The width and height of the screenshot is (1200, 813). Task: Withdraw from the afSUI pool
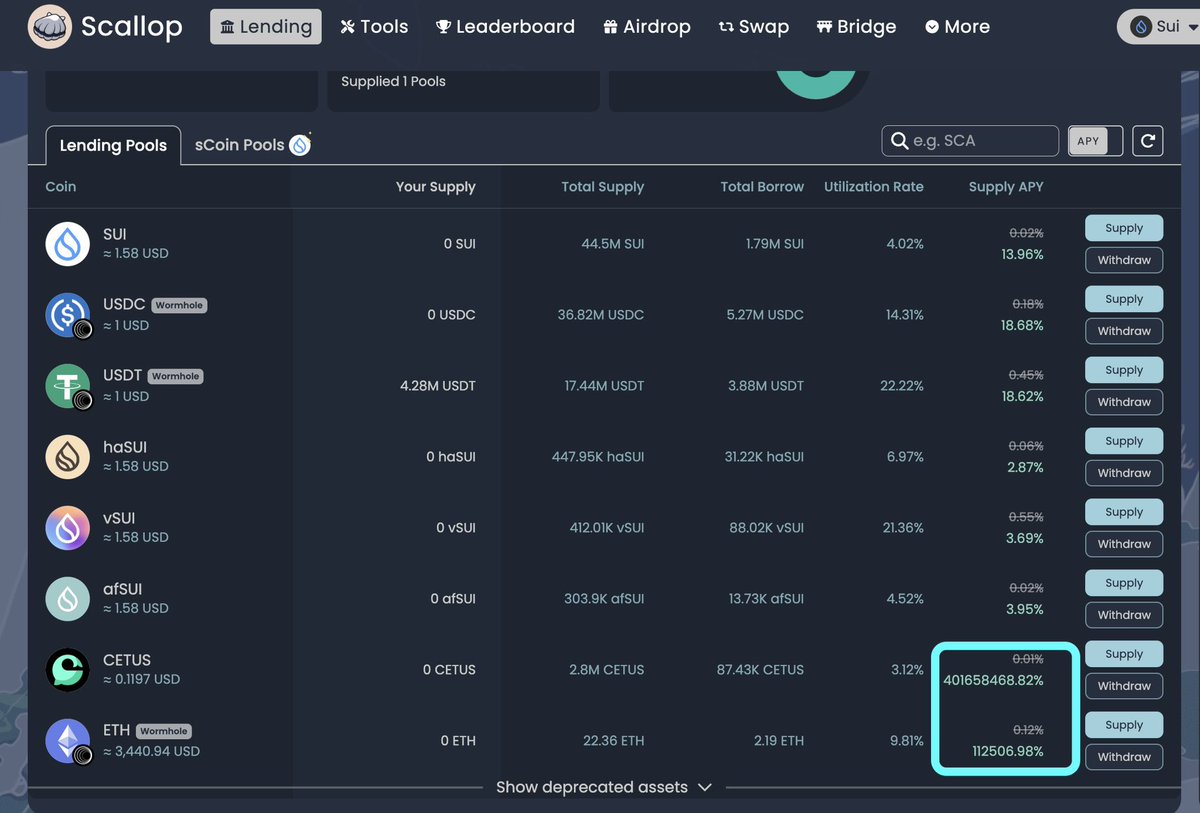(1124, 615)
